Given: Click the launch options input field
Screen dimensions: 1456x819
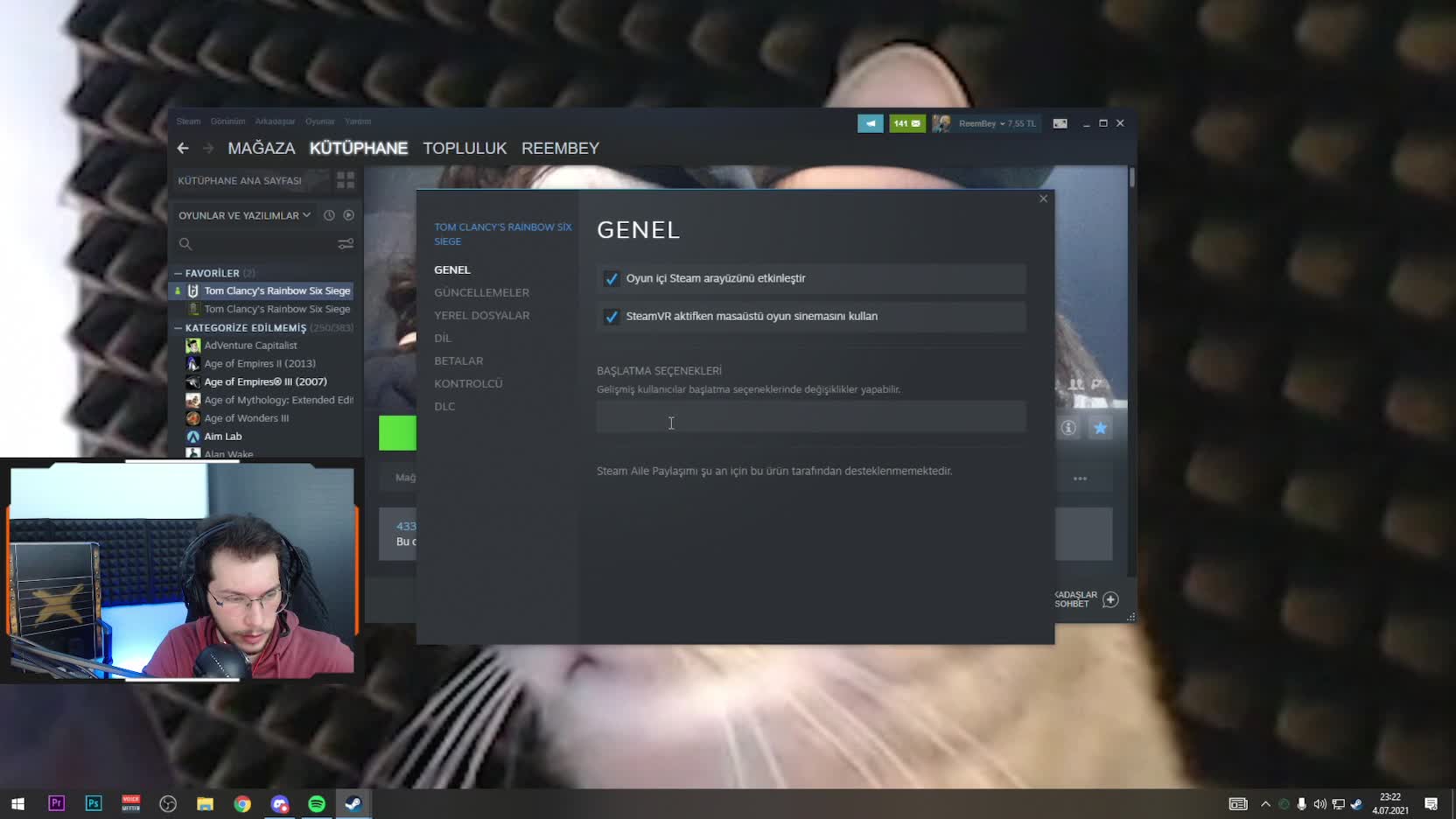Looking at the screenshot, I should click(x=811, y=416).
